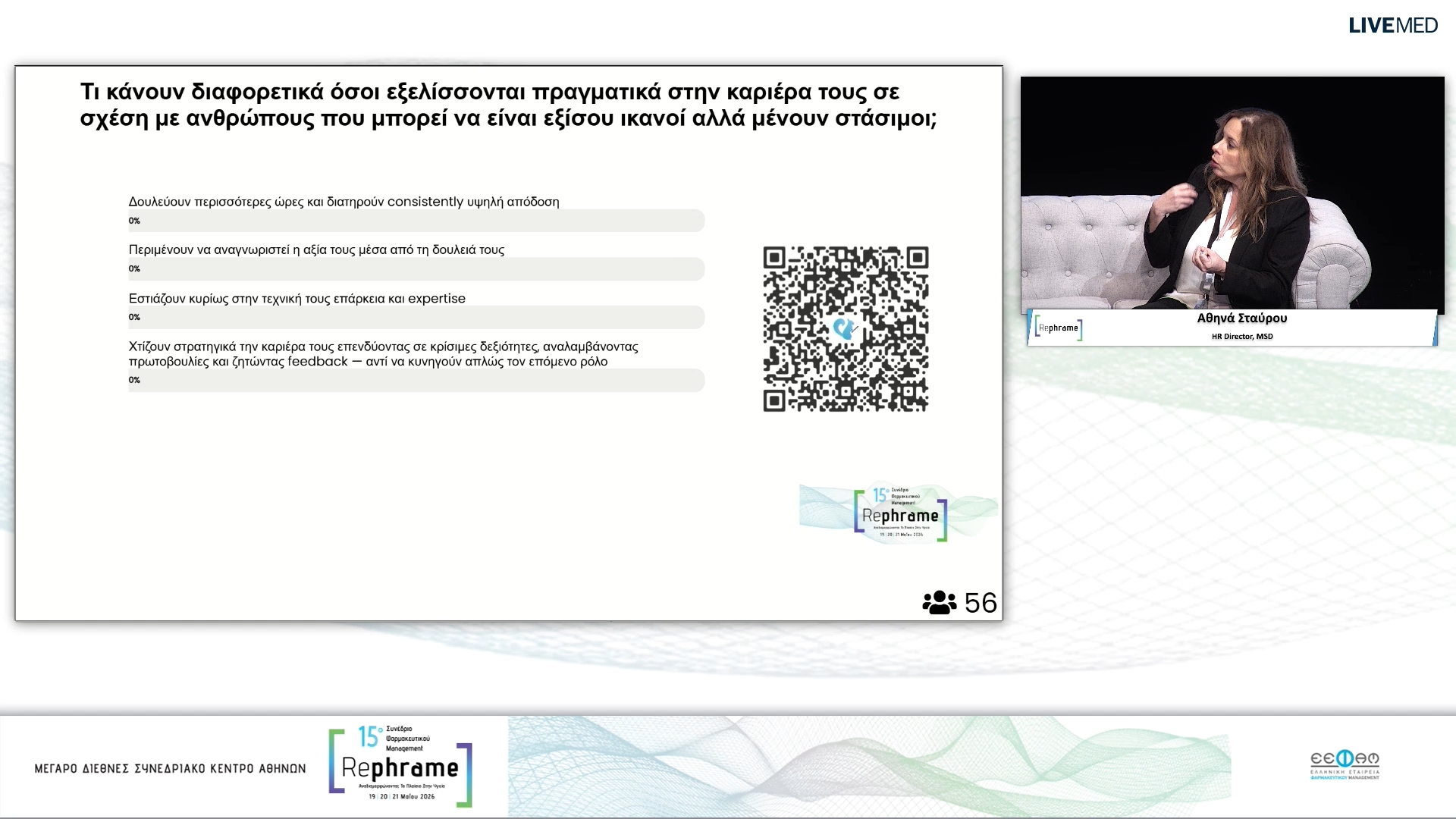Click the poll QR code
The height and width of the screenshot is (819, 1456).
846,329
